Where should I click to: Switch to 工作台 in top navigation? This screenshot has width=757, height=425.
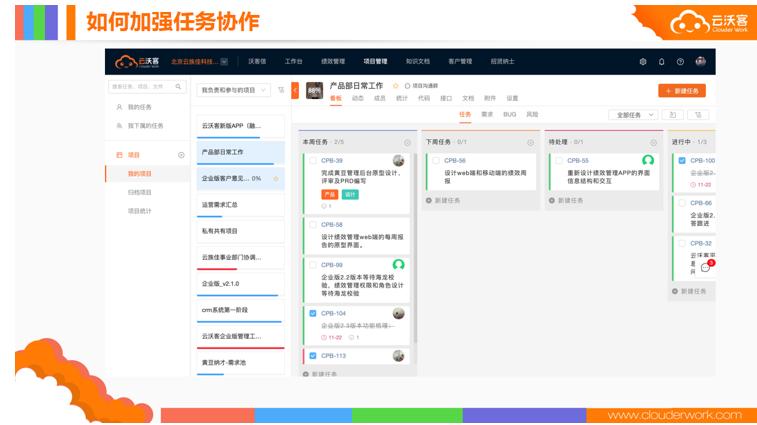294,61
